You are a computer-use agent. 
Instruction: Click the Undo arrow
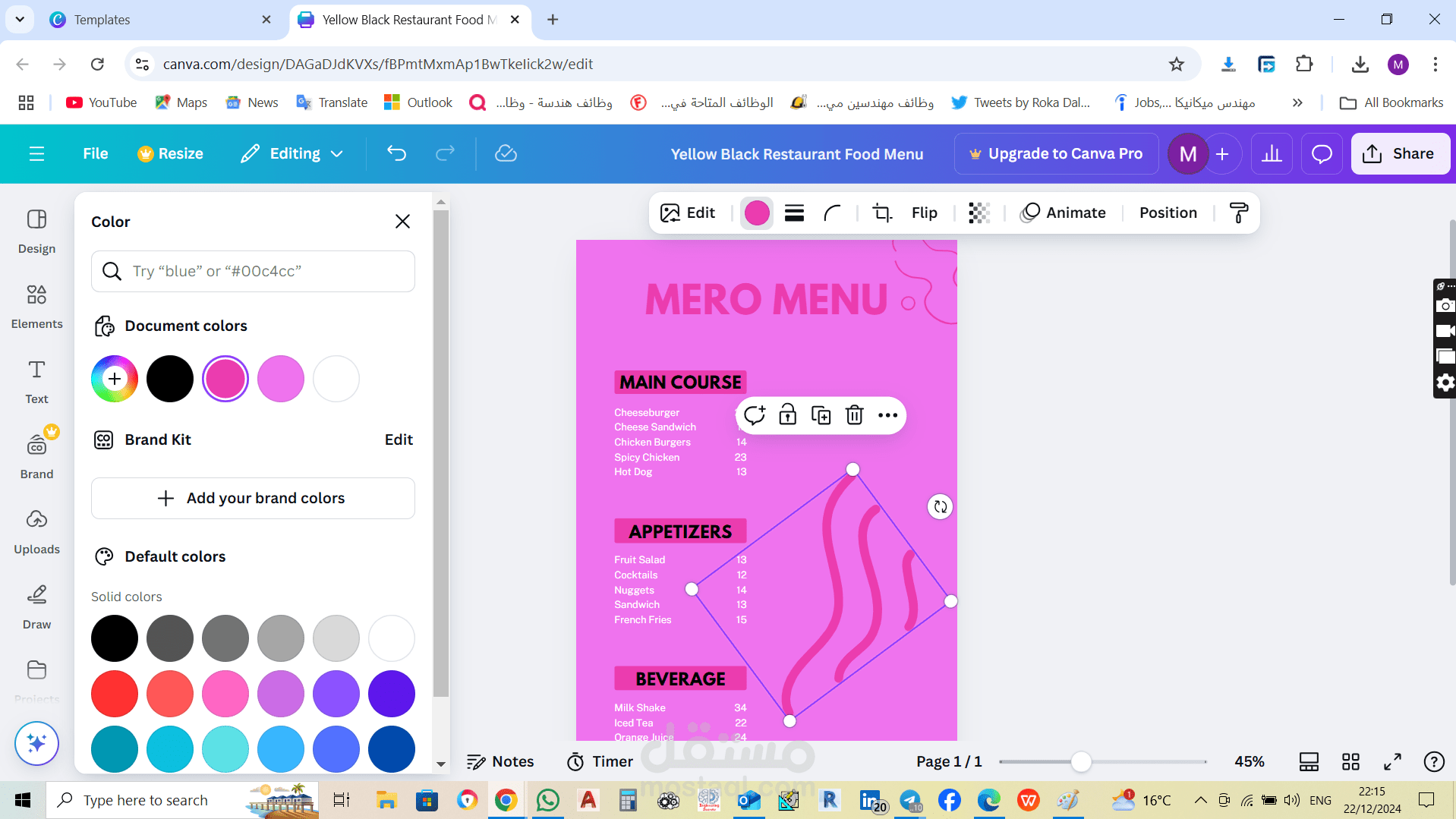(x=396, y=154)
